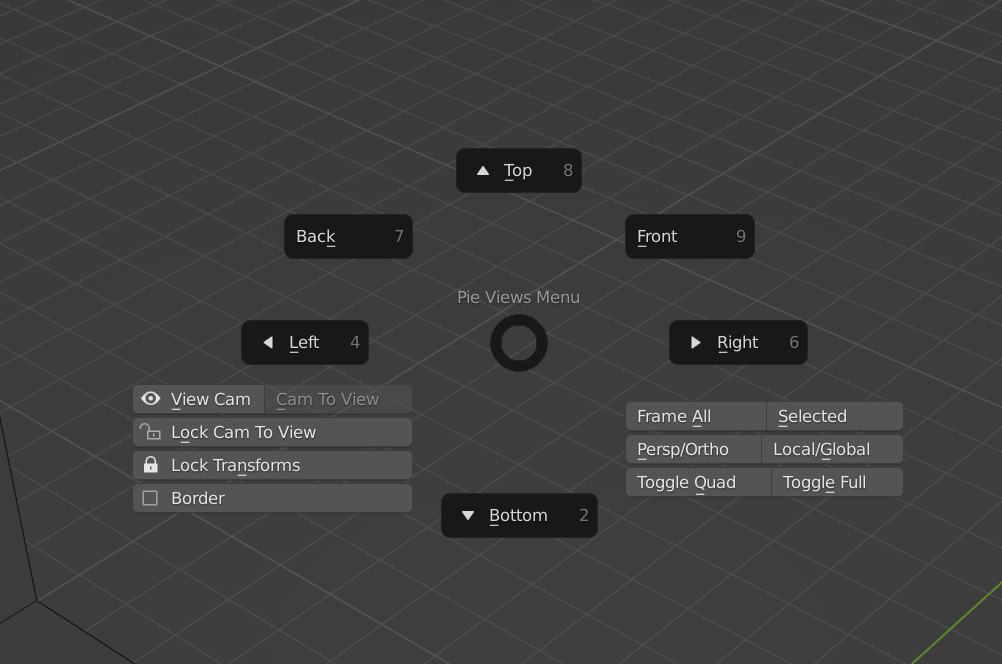This screenshot has height=664, width=1002.
Task: Select Back view from the pie menu
Action: [x=348, y=236]
